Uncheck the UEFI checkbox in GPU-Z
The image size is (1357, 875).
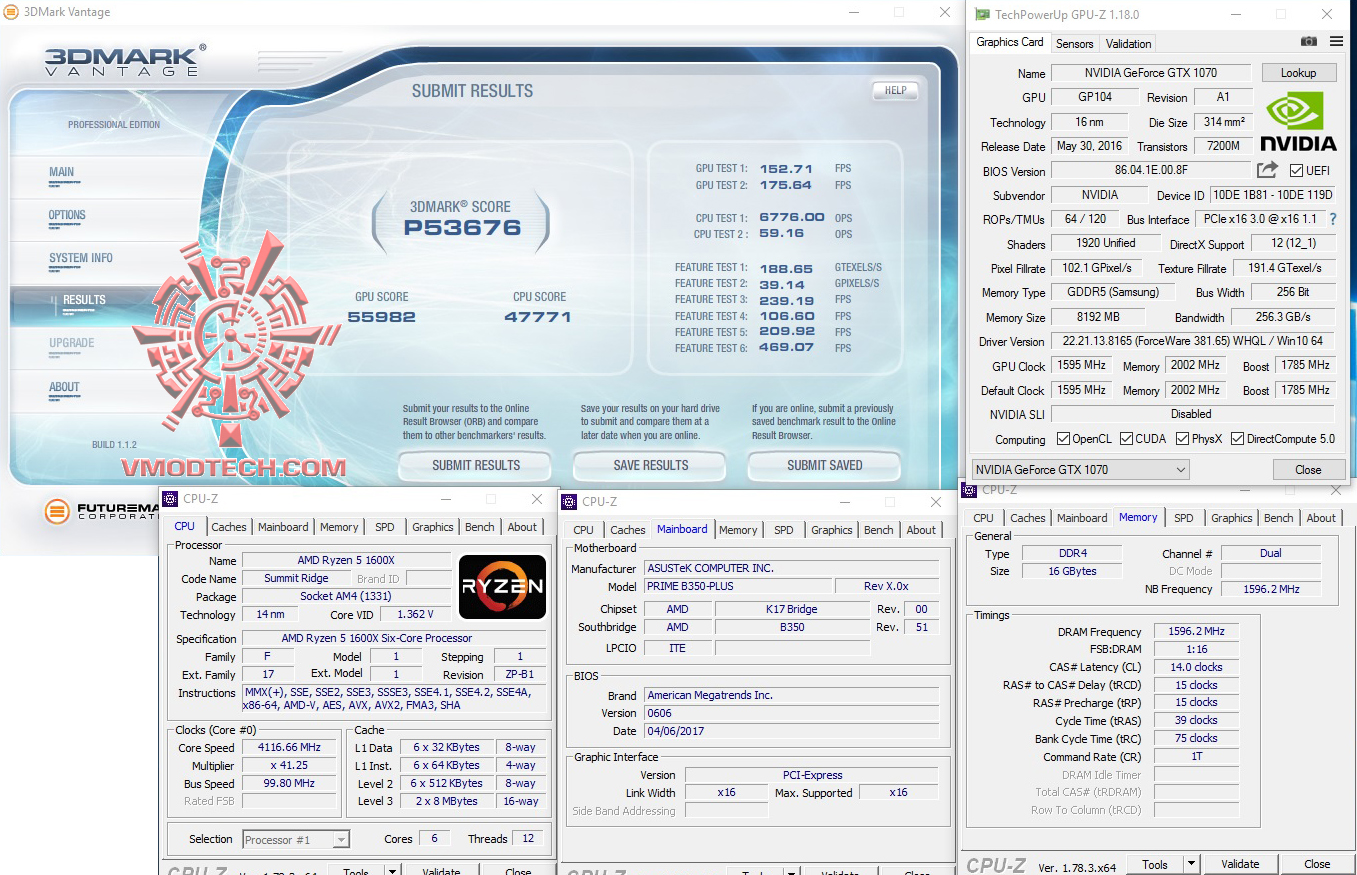tap(1294, 170)
